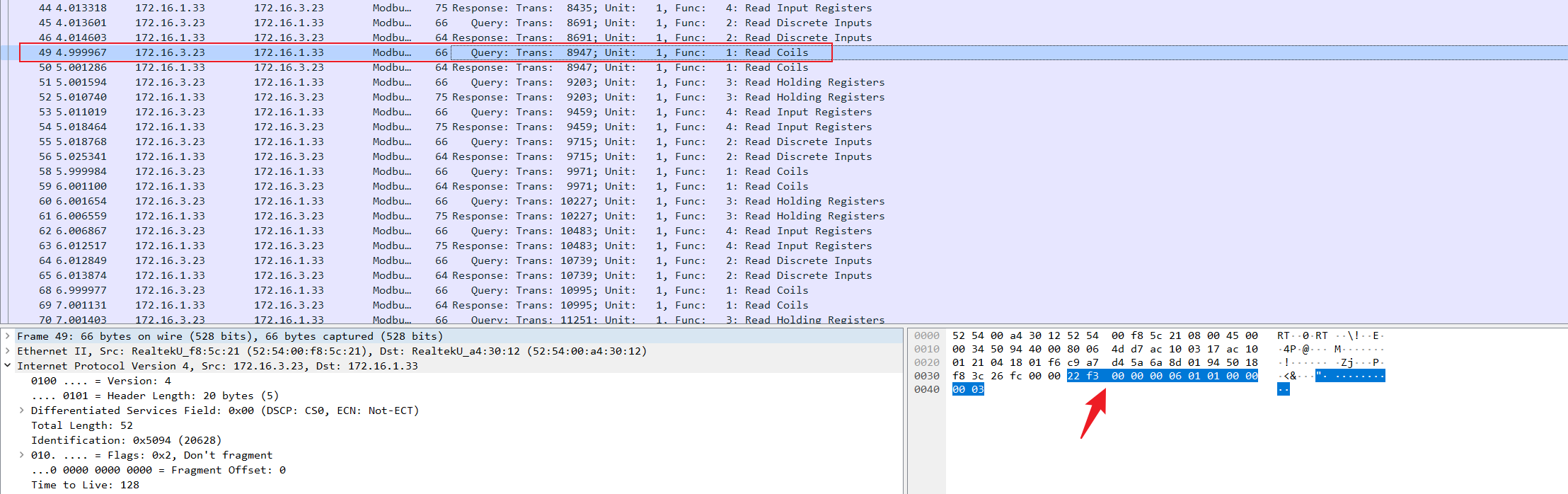Select the Version: 4 field
The image size is (1568, 494).
coord(100,381)
